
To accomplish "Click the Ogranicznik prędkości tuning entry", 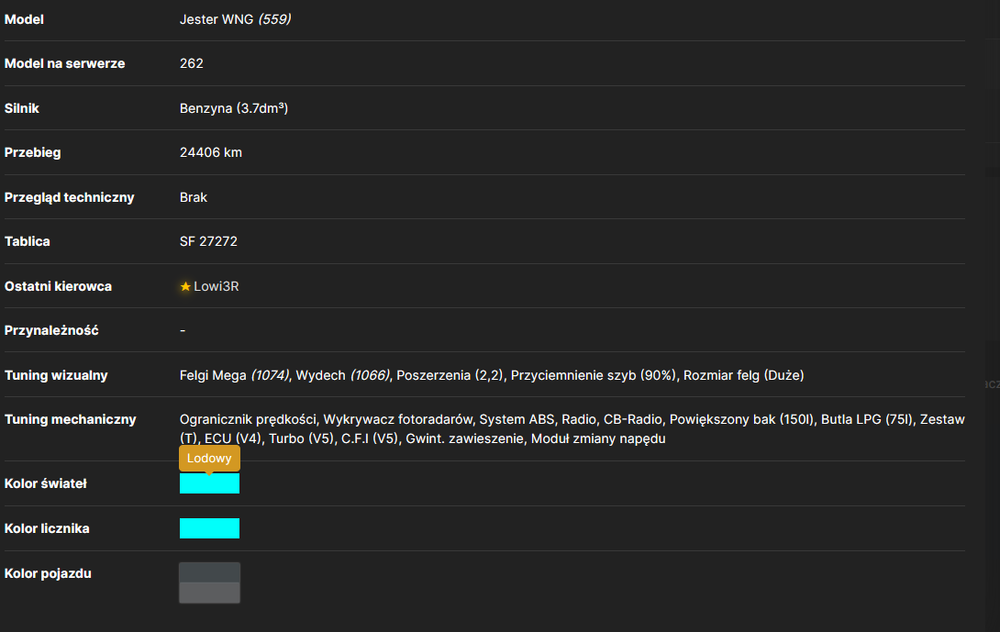I will click(248, 419).
